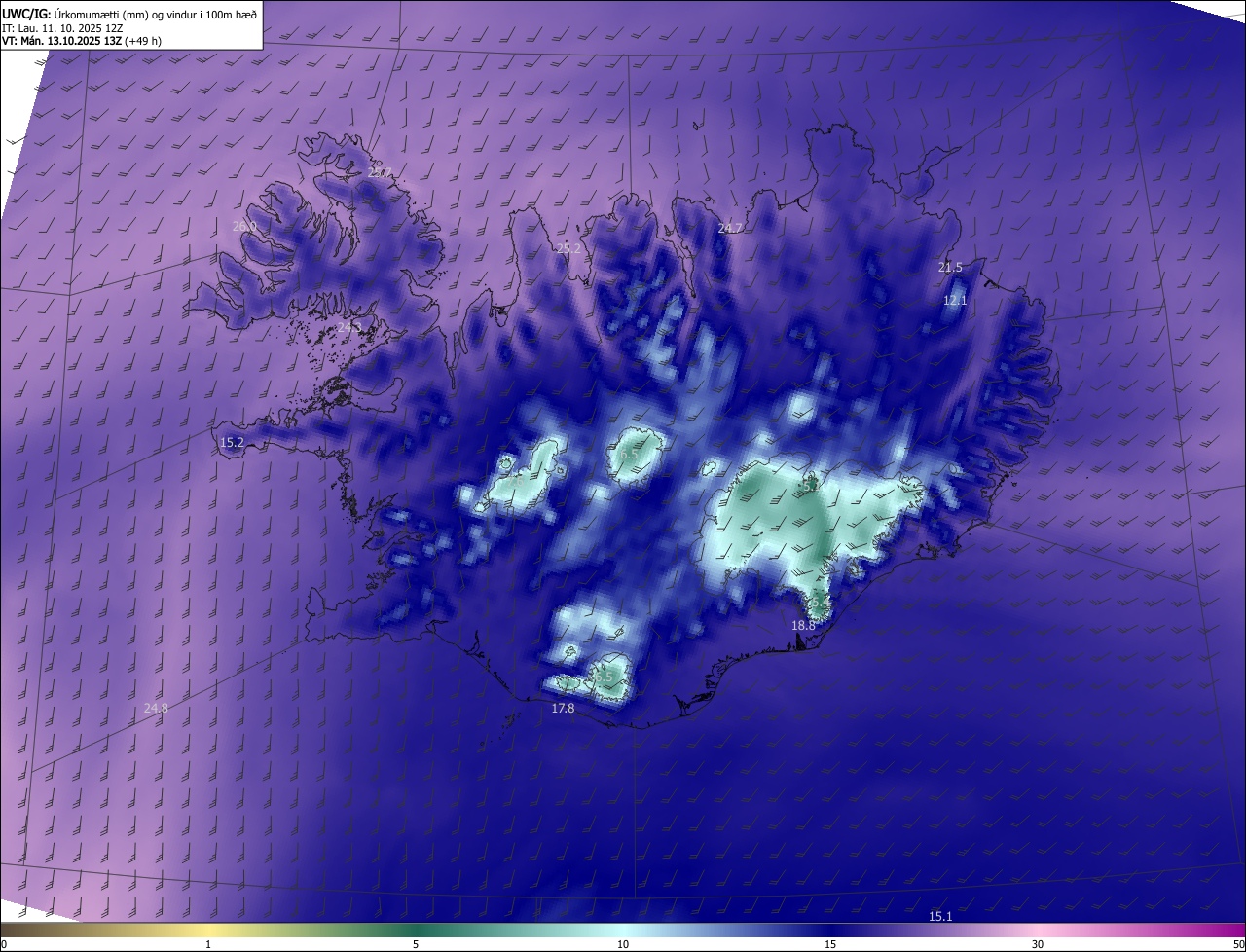Image resolution: width=1246 pixels, height=952 pixels.
Task: Click the UWC/IG map title text
Action: click(129, 14)
